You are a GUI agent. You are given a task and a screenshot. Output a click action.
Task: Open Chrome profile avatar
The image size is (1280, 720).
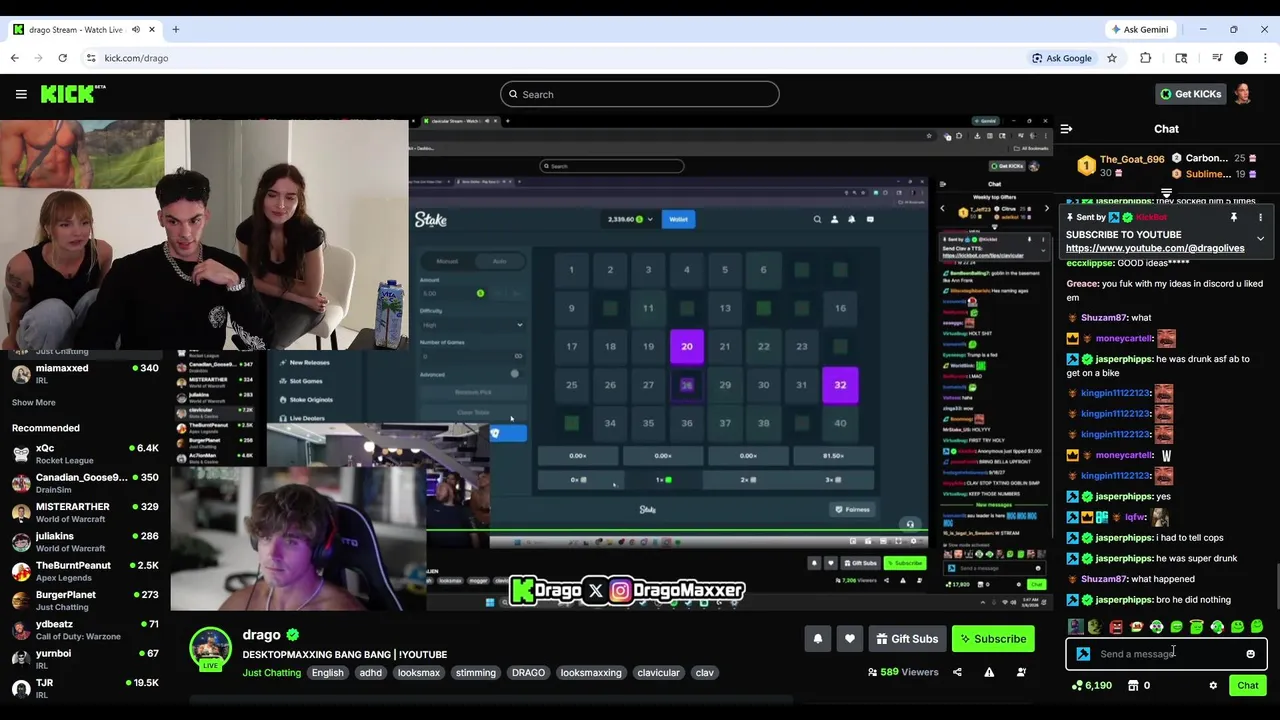pos(1241,58)
